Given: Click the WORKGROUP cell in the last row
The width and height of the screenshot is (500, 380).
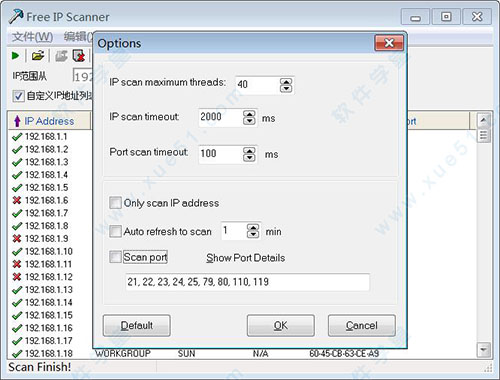Looking at the screenshot, I should coord(123,354).
